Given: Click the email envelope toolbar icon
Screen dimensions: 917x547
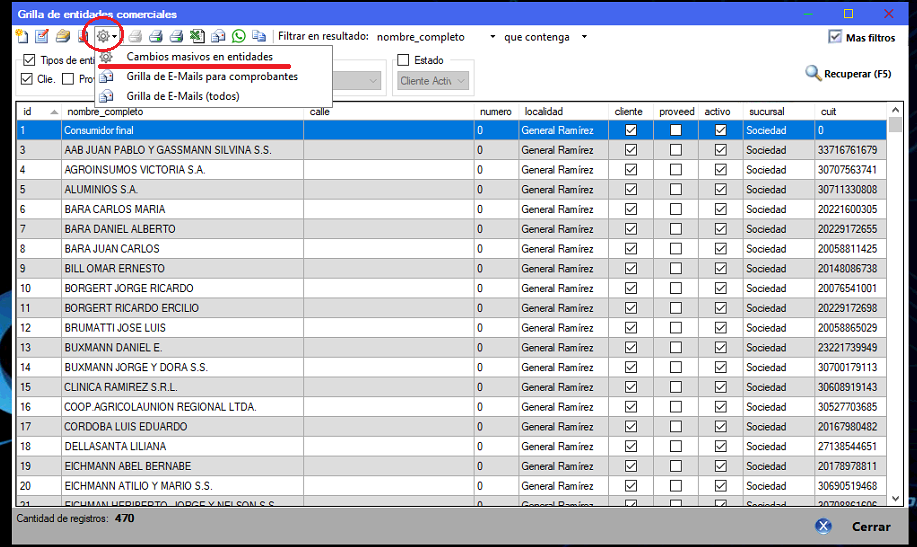Looking at the screenshot, I should pos(218,37).
